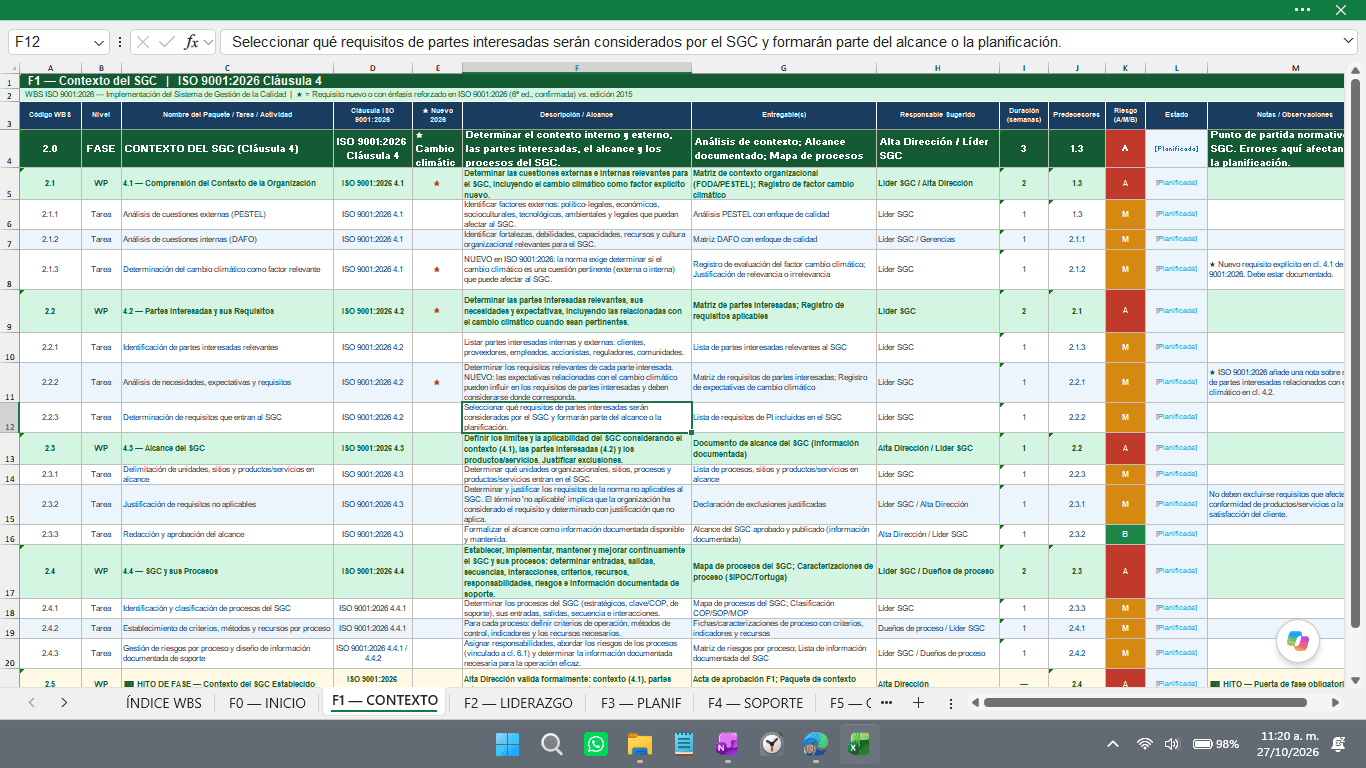Click into the formula bar text
1366x768 pixels.
point(778,42)
